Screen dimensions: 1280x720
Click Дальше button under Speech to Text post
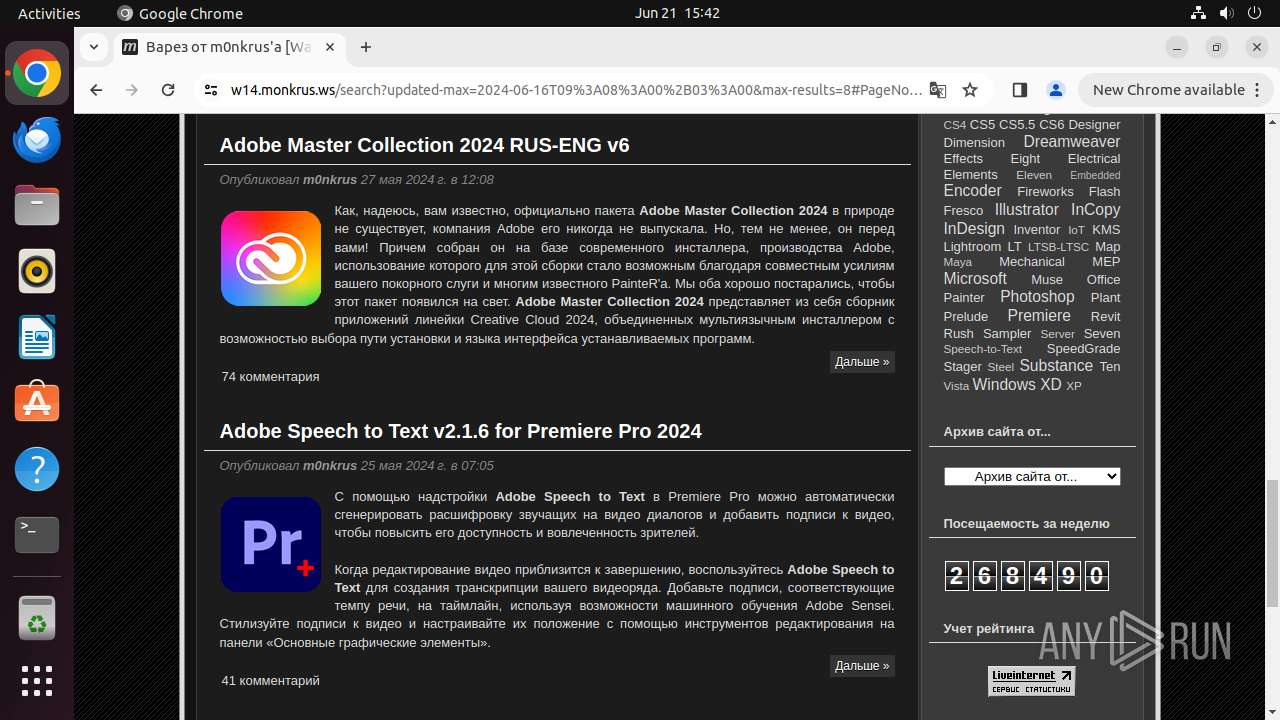tap(862, 665)
